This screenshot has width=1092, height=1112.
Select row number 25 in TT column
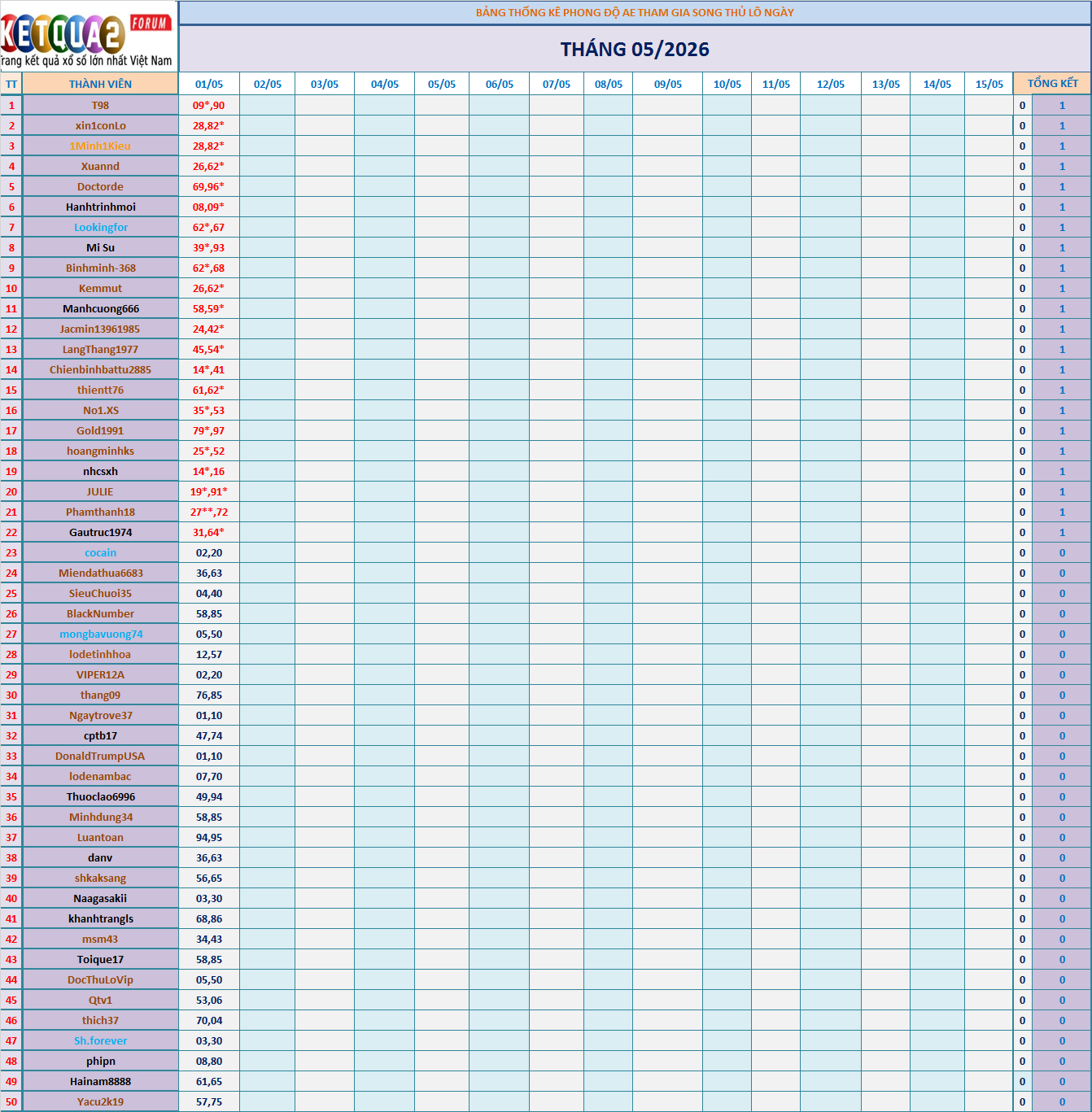11,593
